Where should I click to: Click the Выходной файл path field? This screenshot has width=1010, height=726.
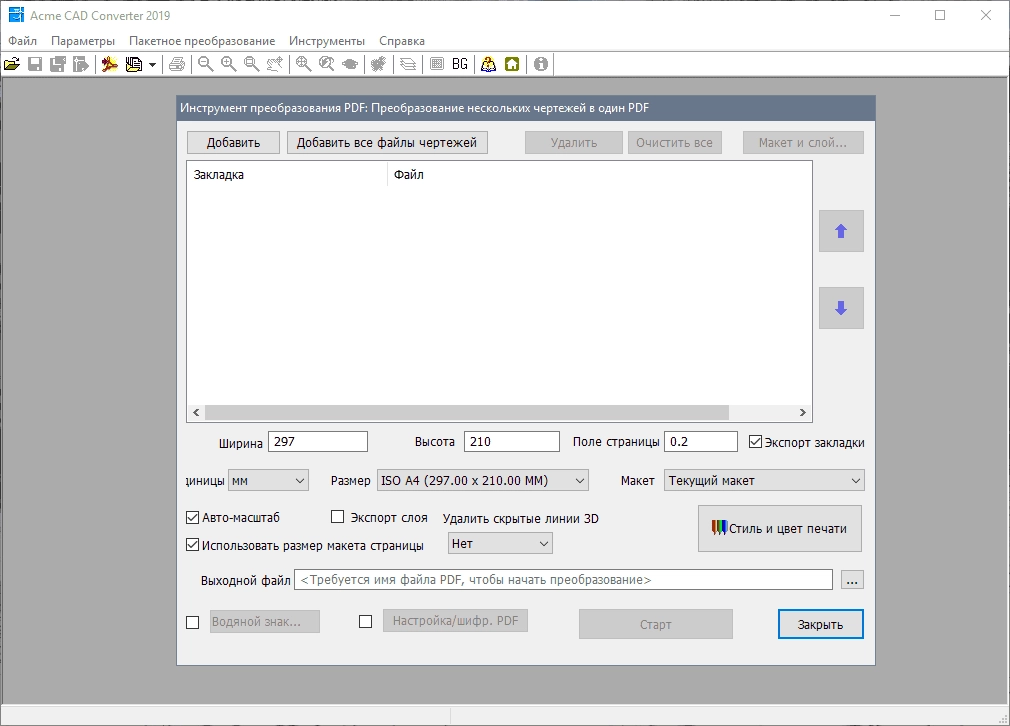click(x=564, y=580)
